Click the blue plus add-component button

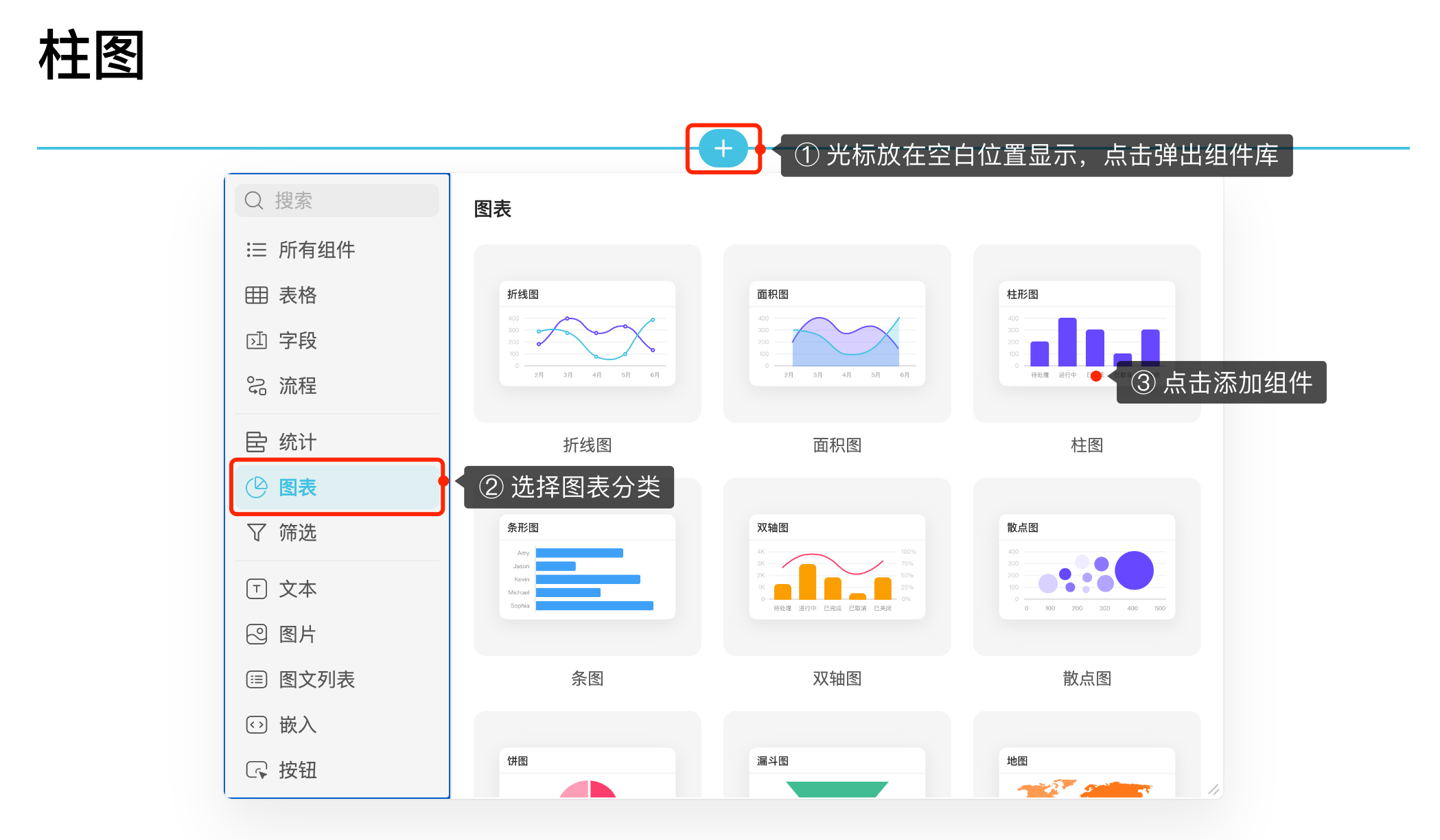[723, 148]
